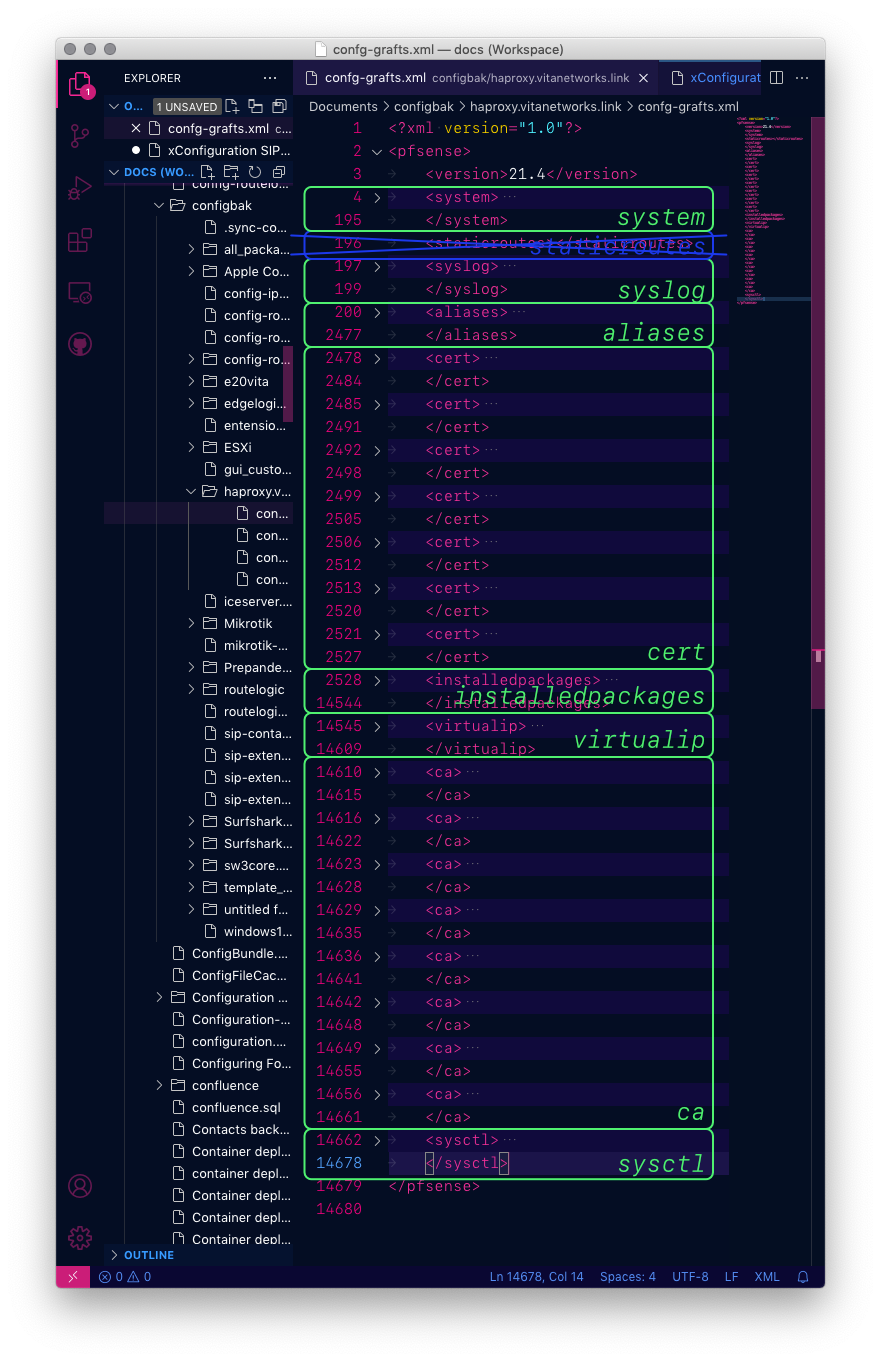
Task: Split the editor to the right
Action: pos(776,78)
